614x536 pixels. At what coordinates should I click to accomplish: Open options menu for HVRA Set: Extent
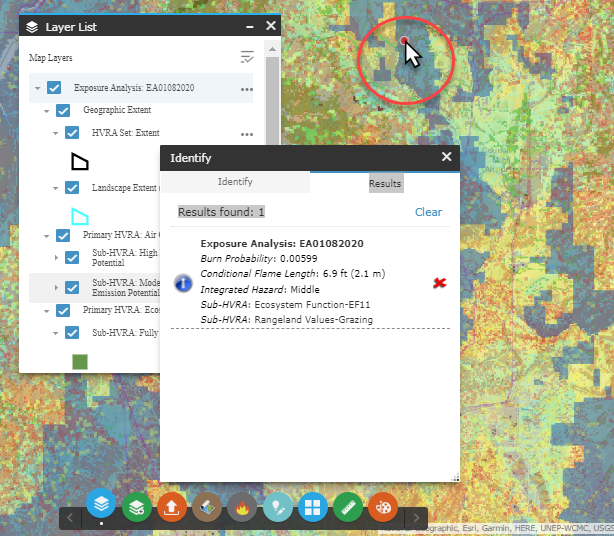click(x=247, y=134)
